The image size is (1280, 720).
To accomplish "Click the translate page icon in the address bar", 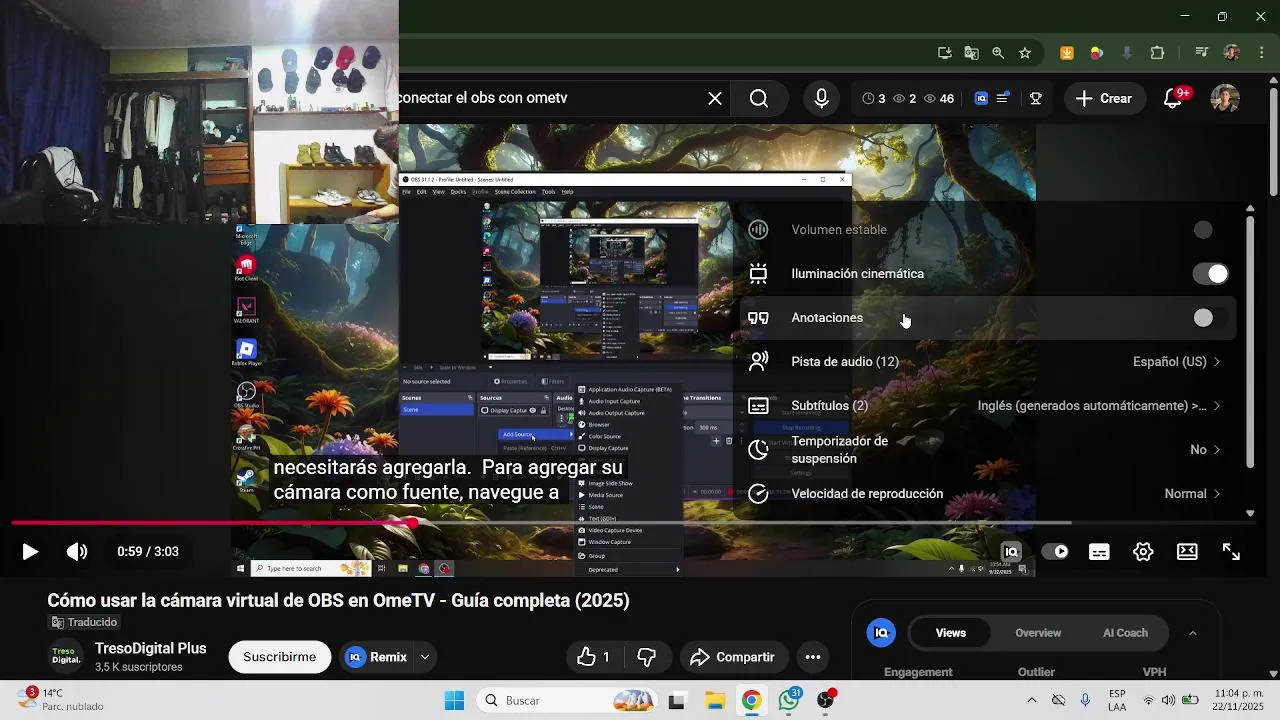I will [x=971, y=53].
